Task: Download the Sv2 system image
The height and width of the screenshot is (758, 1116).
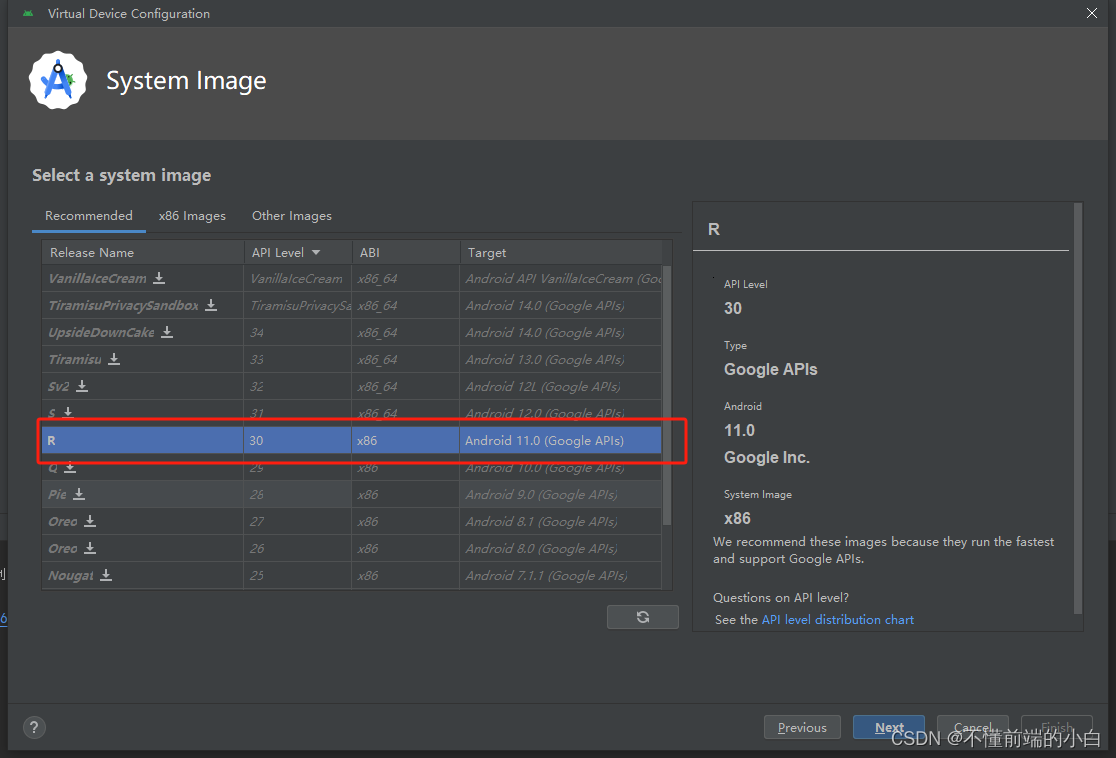Action: coord(82,386)
